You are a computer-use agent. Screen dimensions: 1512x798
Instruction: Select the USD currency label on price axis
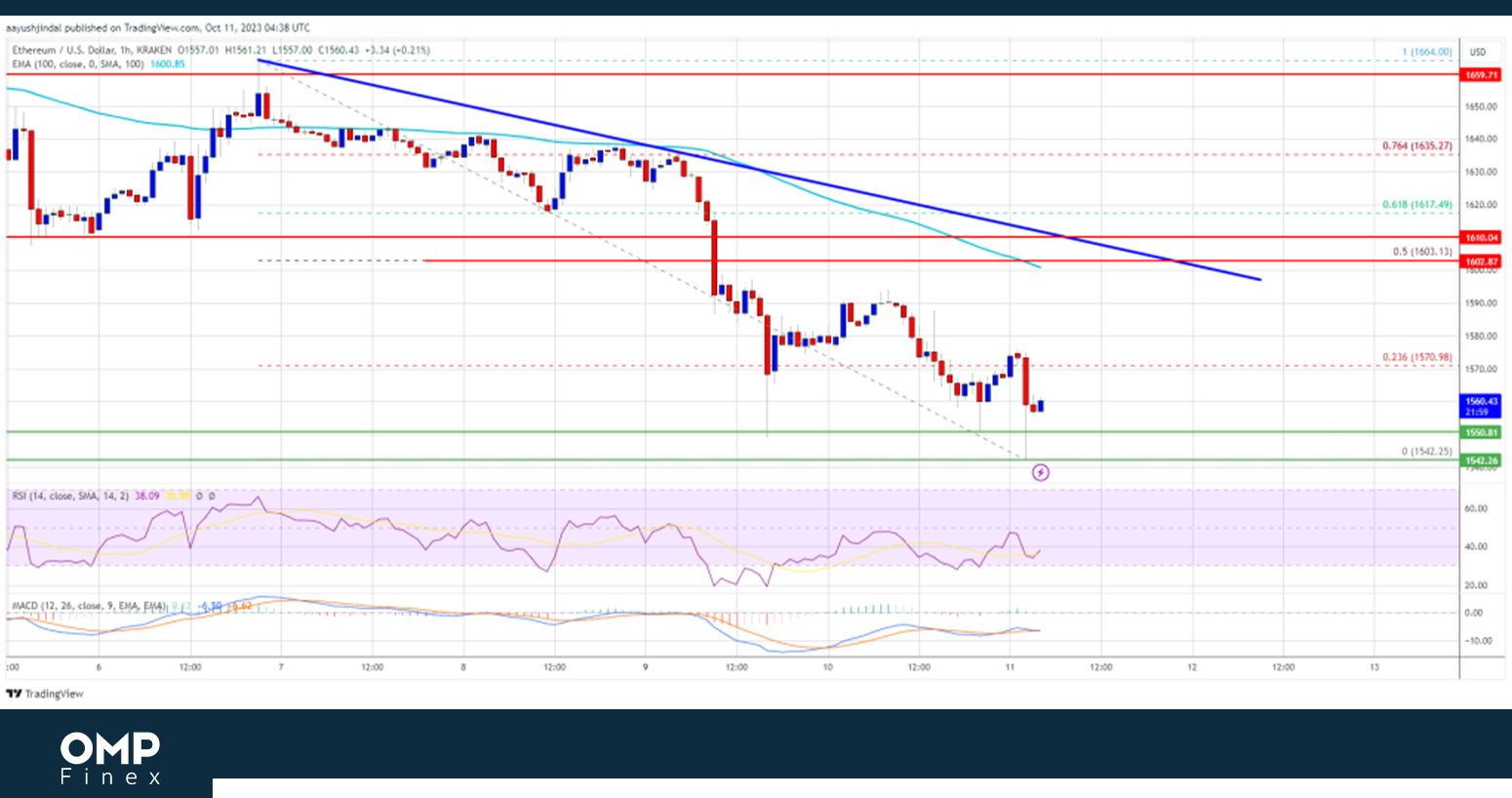tap(1478, 52)
